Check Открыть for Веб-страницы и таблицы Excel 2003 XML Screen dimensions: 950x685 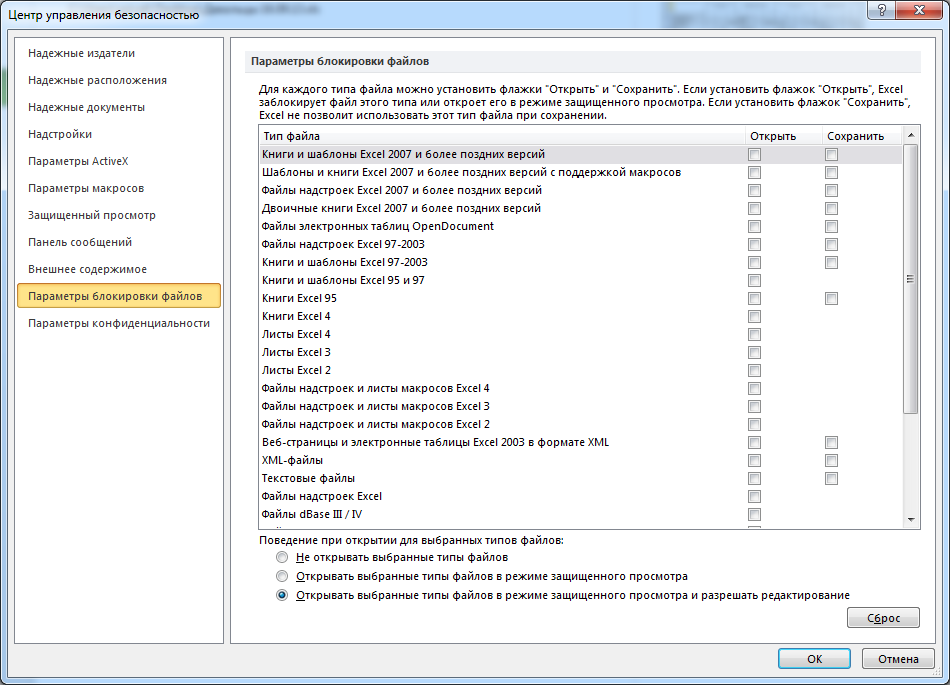coord(754,443)
